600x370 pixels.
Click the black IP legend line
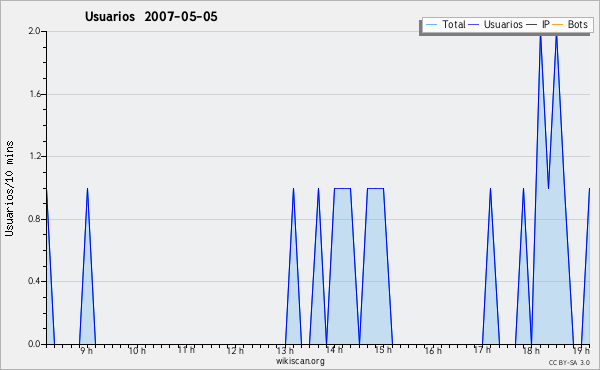(x=532, y=25)
